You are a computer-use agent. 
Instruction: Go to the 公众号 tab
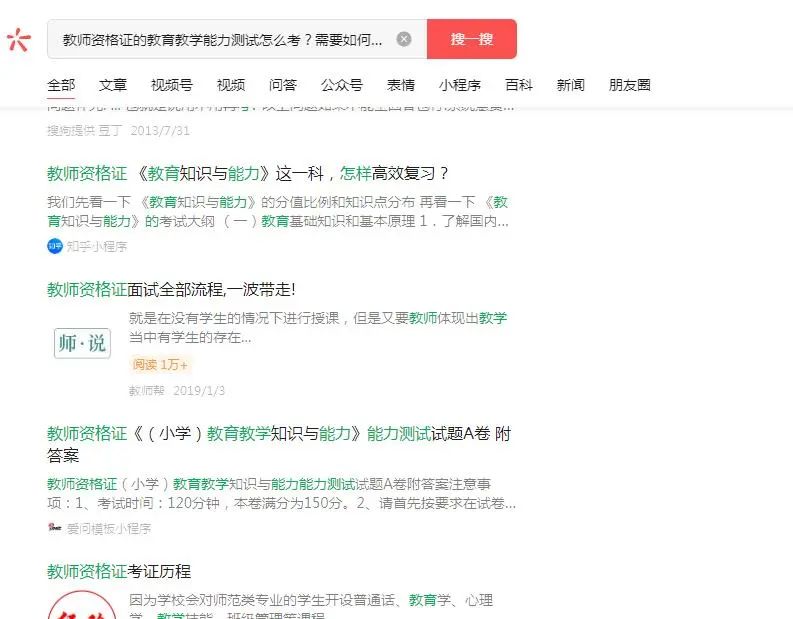click(342, 85)
